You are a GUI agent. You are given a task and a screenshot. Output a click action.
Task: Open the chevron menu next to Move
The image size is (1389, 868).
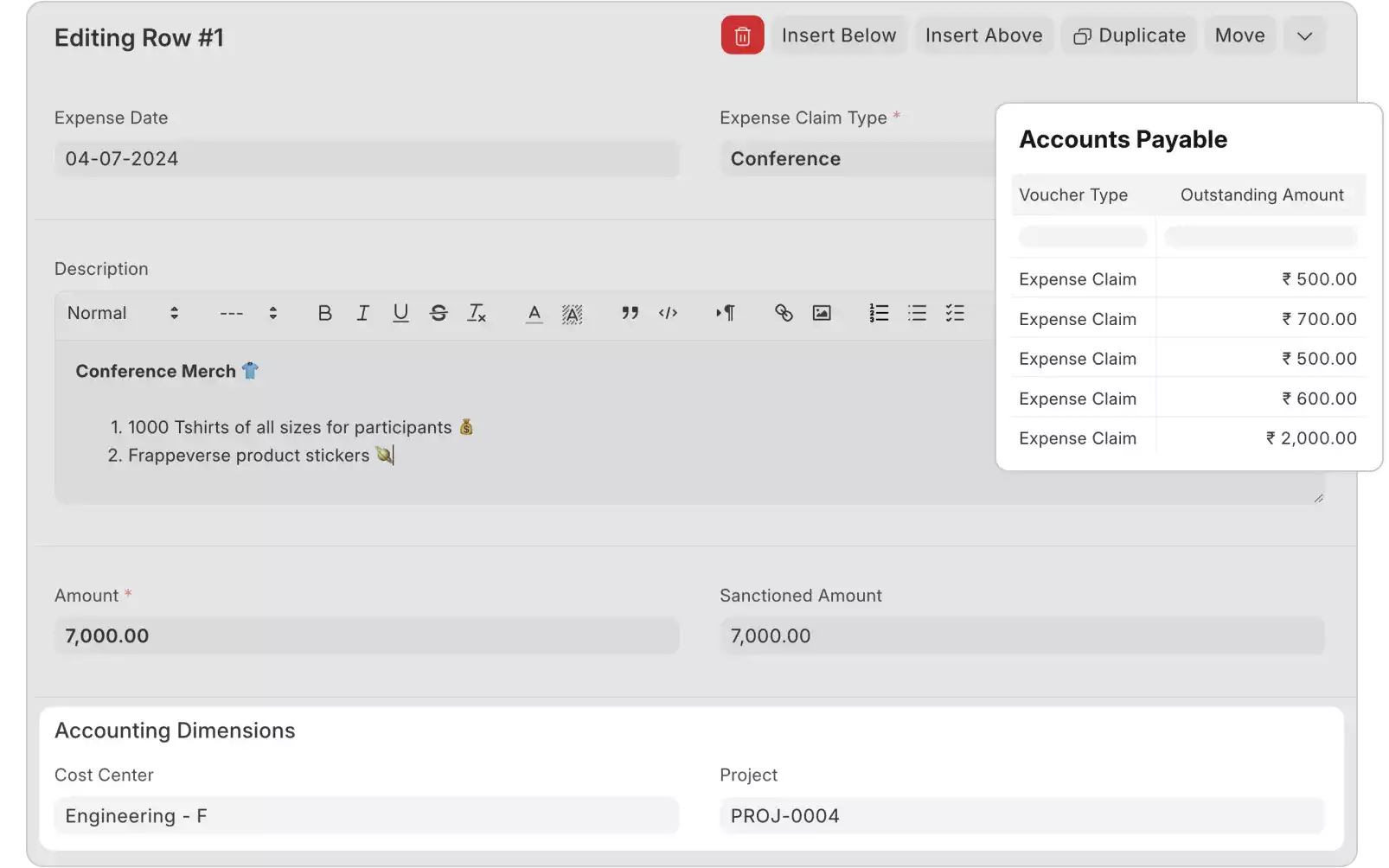coord(1304,35)
